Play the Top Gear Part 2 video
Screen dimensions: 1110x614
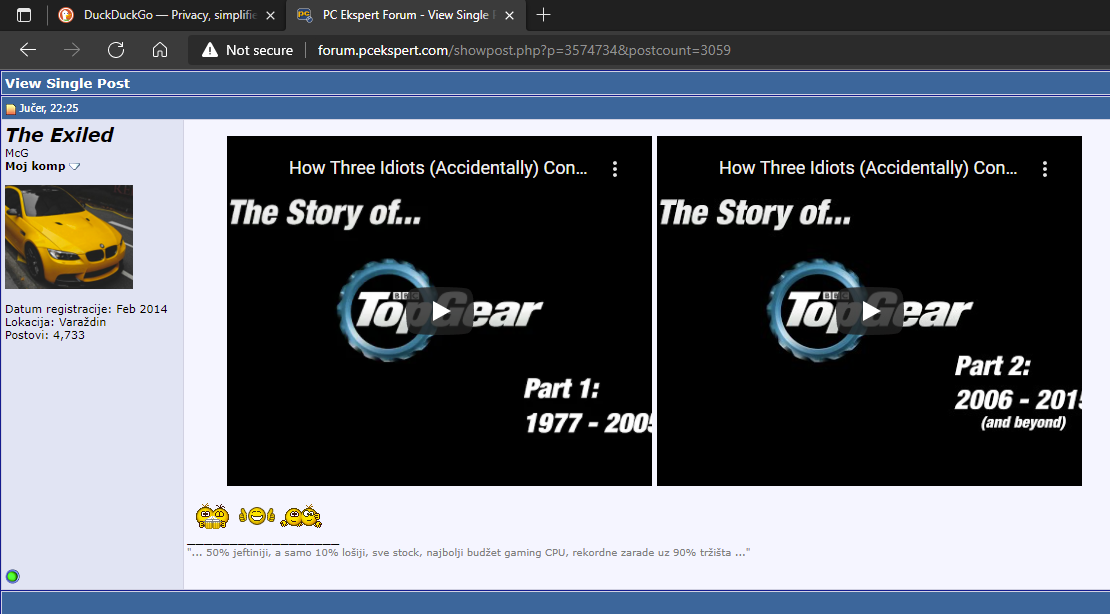click(x=871, y=311)
